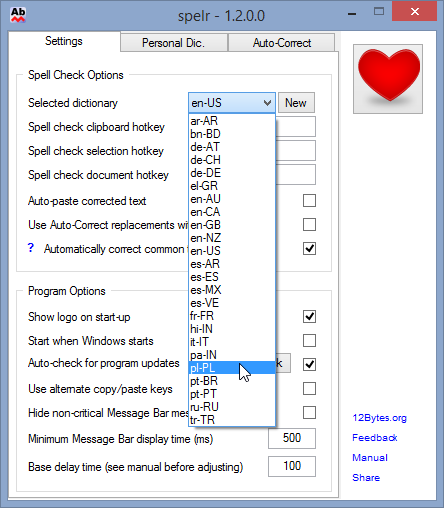Open the Manual link

tap(370, 458)
